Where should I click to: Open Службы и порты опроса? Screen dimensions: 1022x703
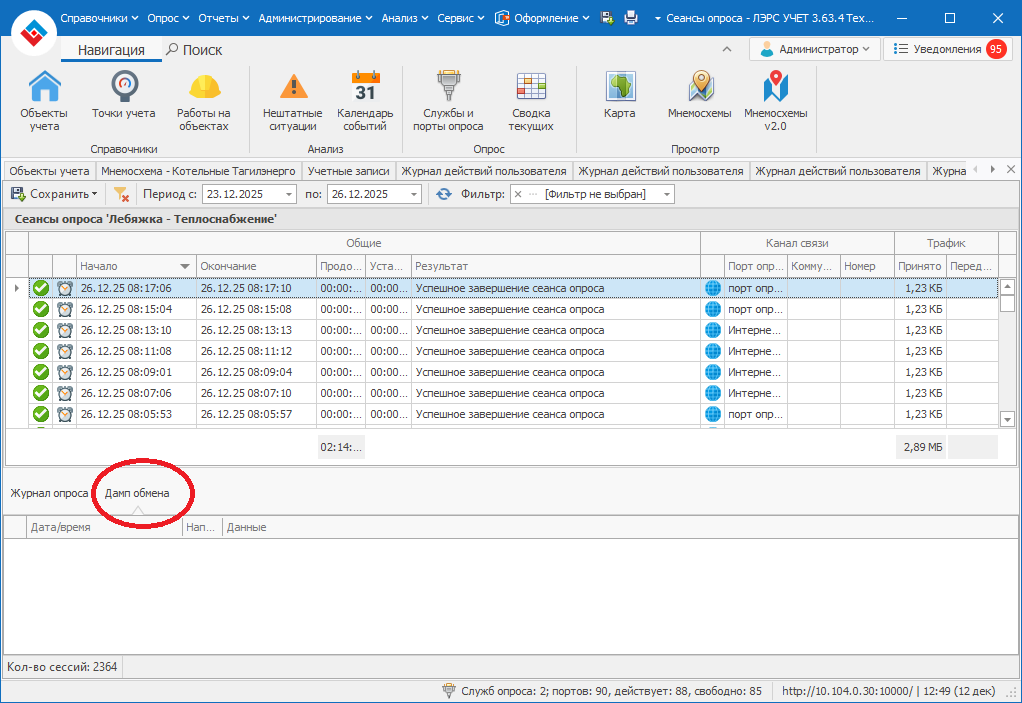pos(448,101)
